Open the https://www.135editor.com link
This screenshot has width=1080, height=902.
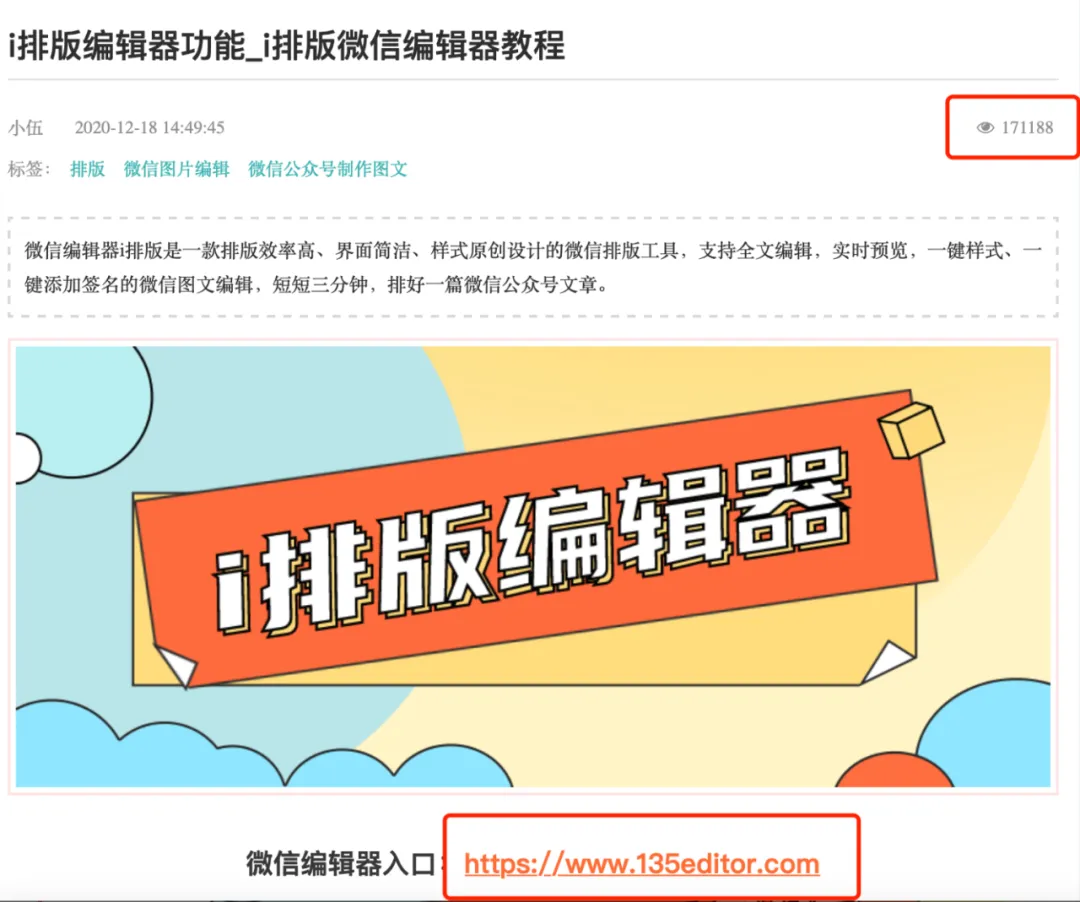point(641,864)
